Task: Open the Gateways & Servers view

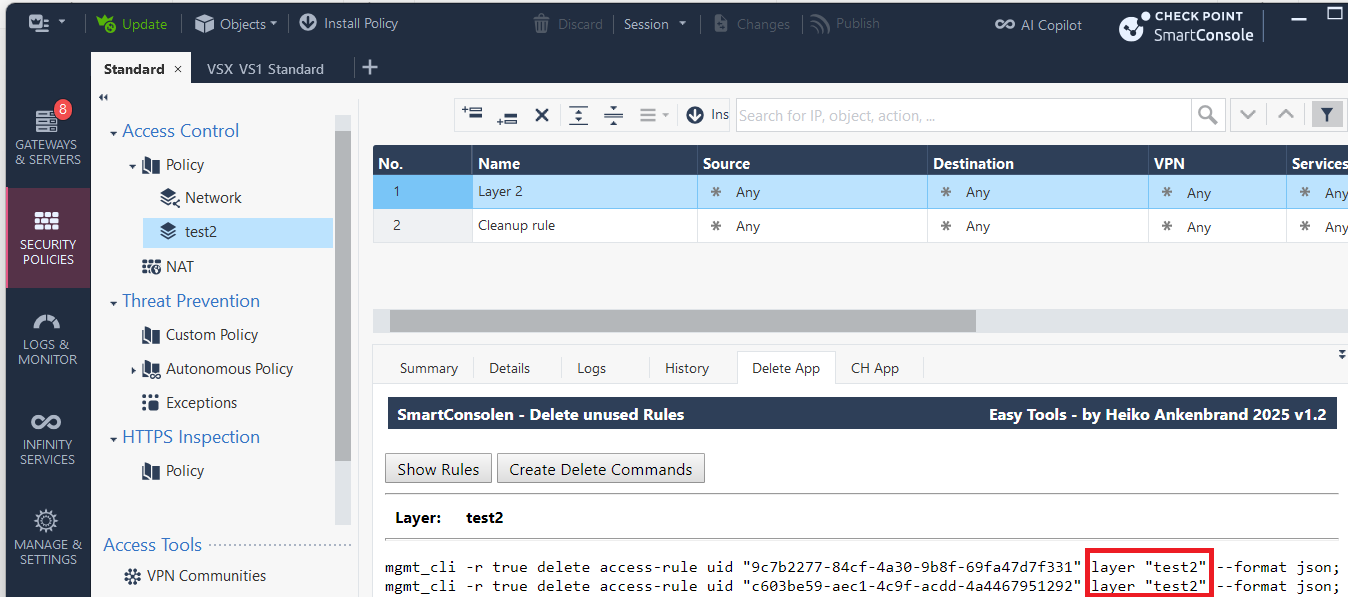Action: coord(47,135)
